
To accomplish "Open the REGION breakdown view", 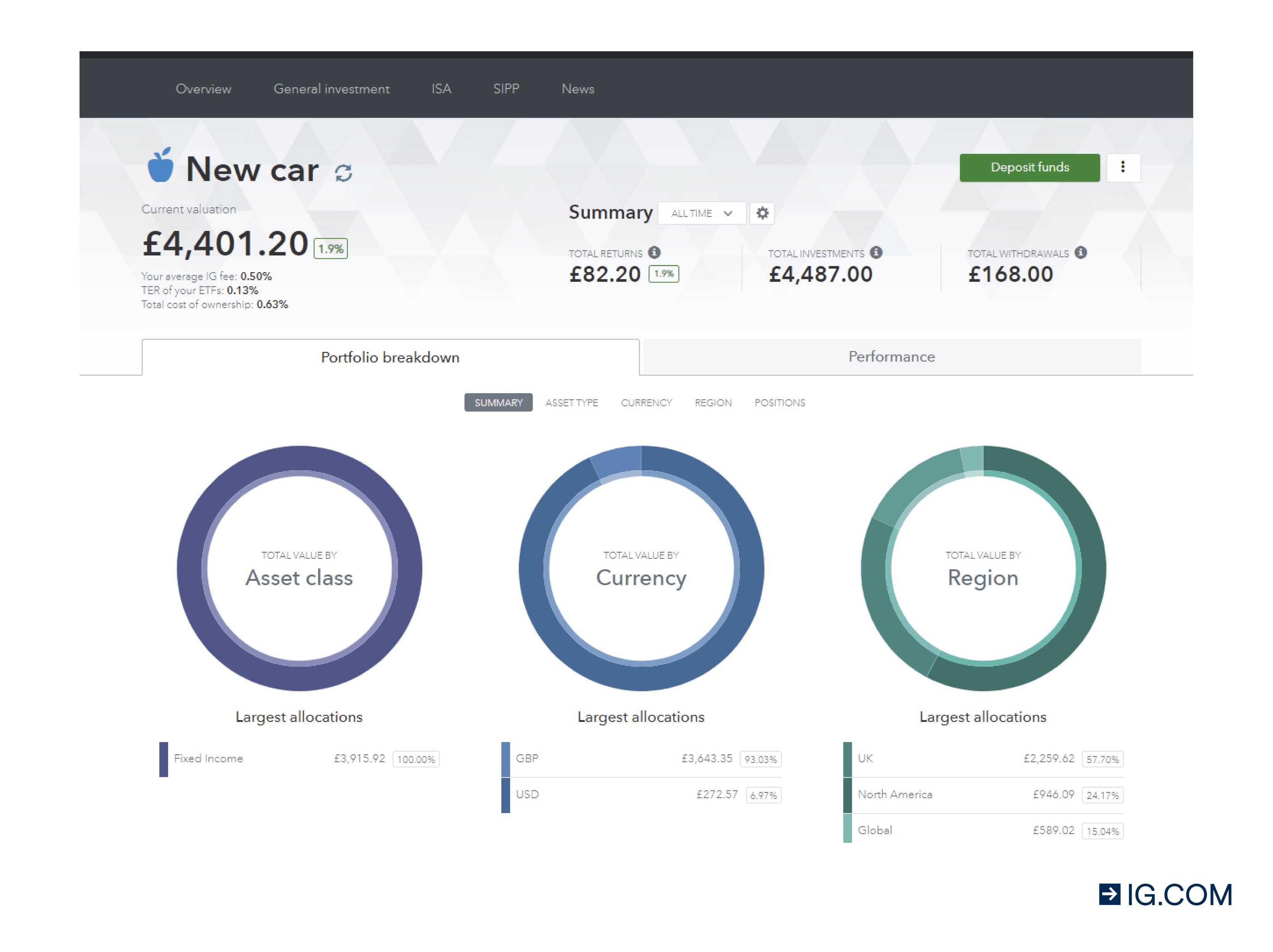I will 713,403.
